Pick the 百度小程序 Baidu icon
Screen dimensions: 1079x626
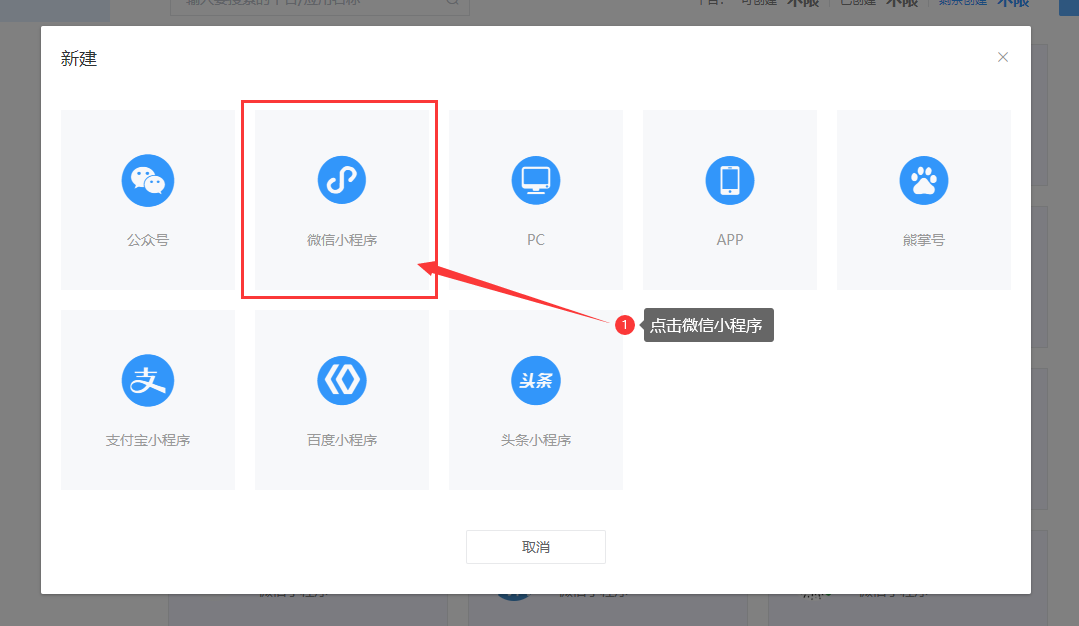[x=342, y=380]
